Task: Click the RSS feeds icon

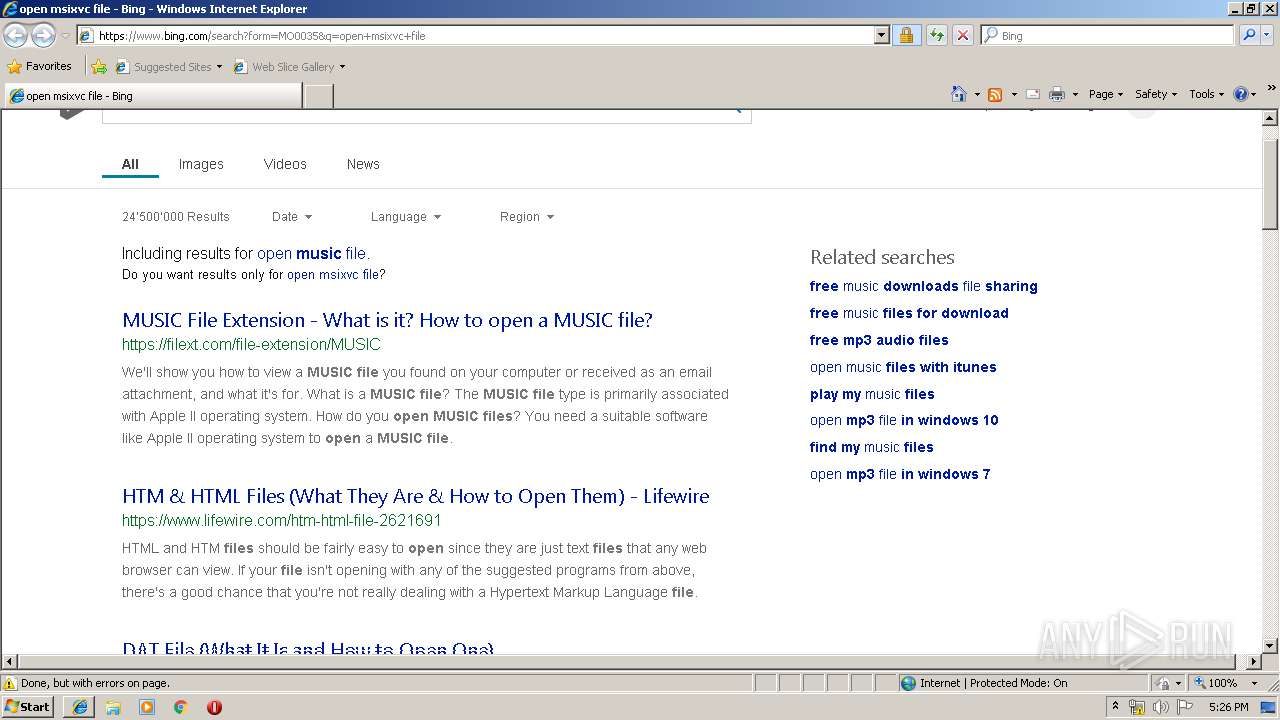Action: click(x=995, y=94)
